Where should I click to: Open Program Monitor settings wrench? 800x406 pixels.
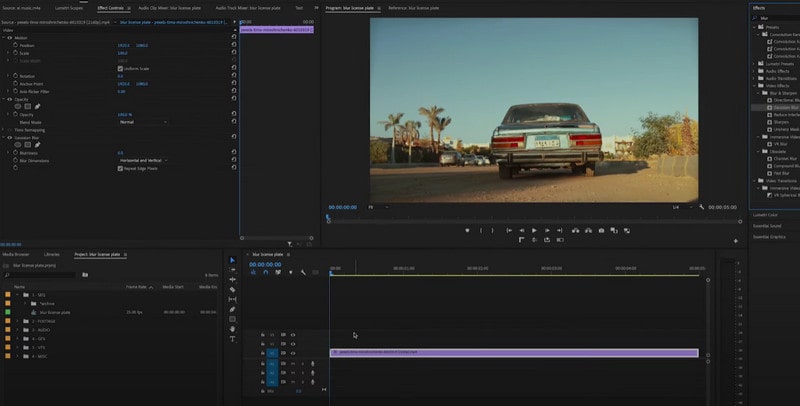pos(702,207)
